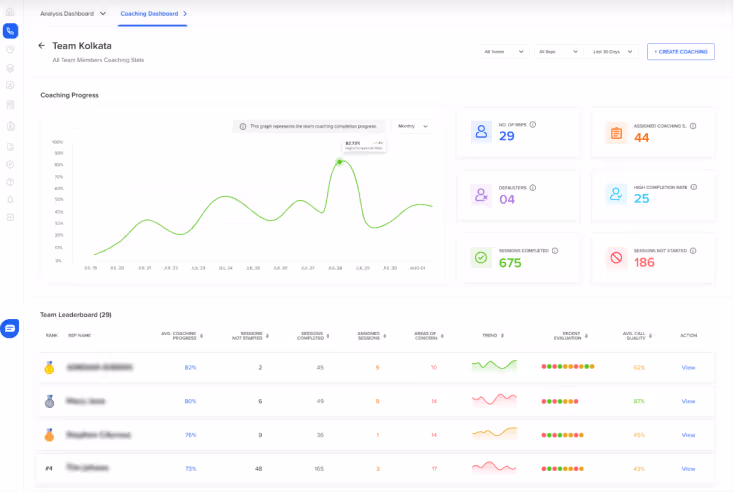Open the All Reps filter dropdown

tap(558, 51)
